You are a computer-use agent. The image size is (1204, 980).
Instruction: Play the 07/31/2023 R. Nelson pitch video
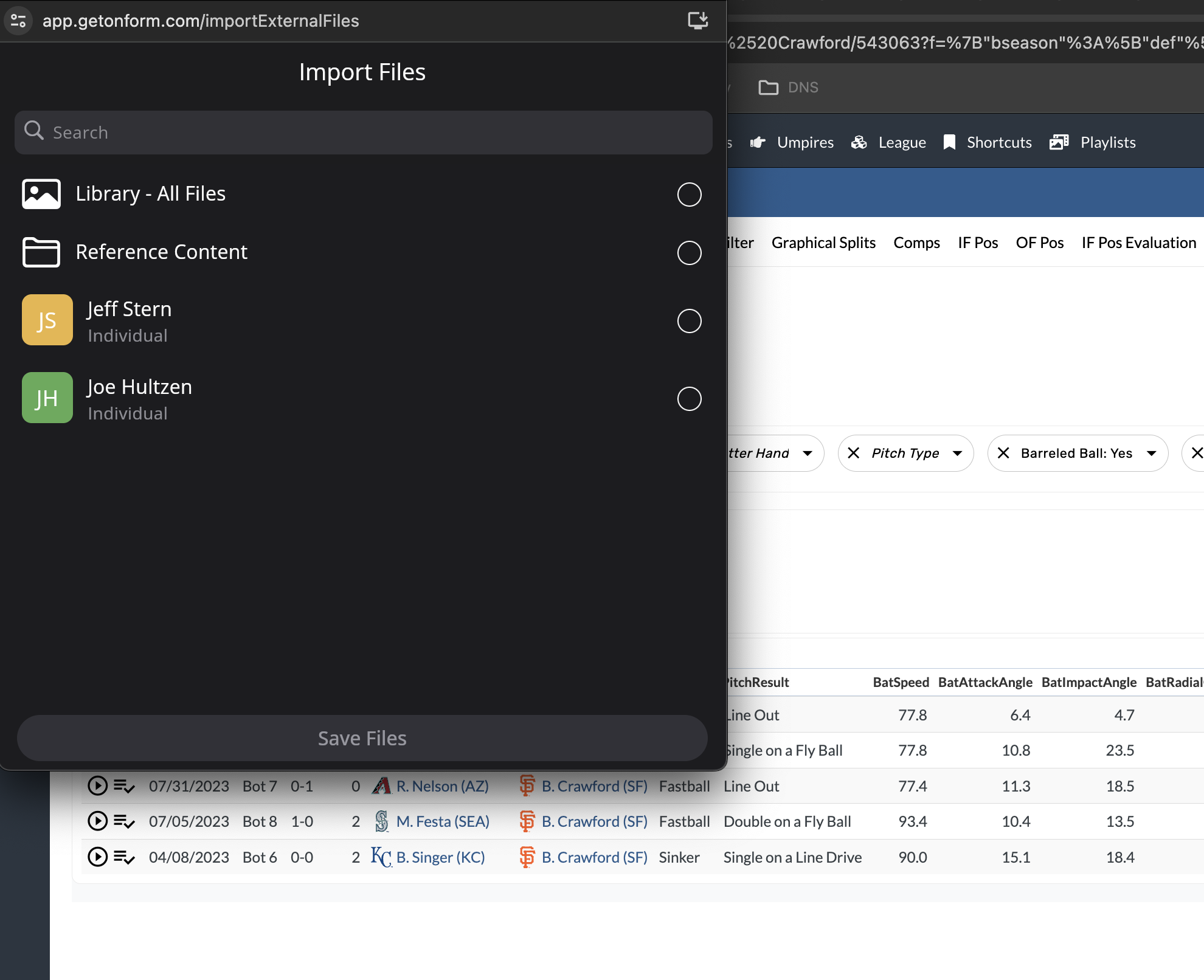[97, 786]
